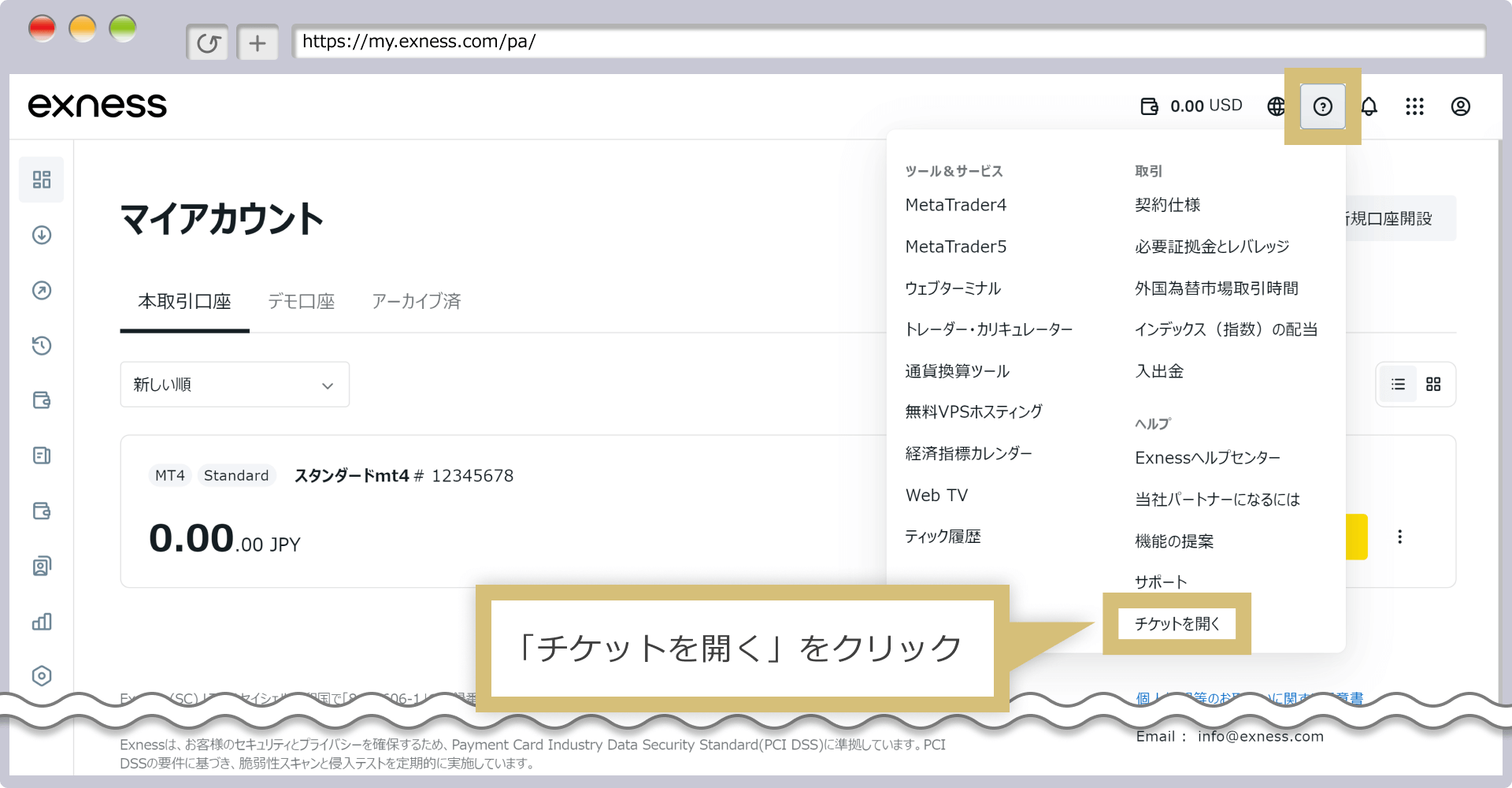Open the lower wallet sidebar icon
Image resolution: width=1512 pixels, height=788 pixels.
(42, 511)
